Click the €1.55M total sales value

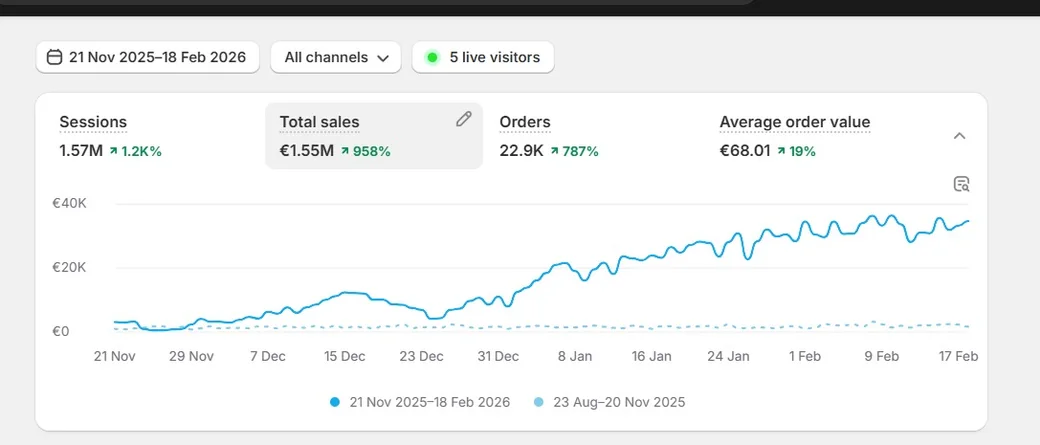click(x=306, y=151)
